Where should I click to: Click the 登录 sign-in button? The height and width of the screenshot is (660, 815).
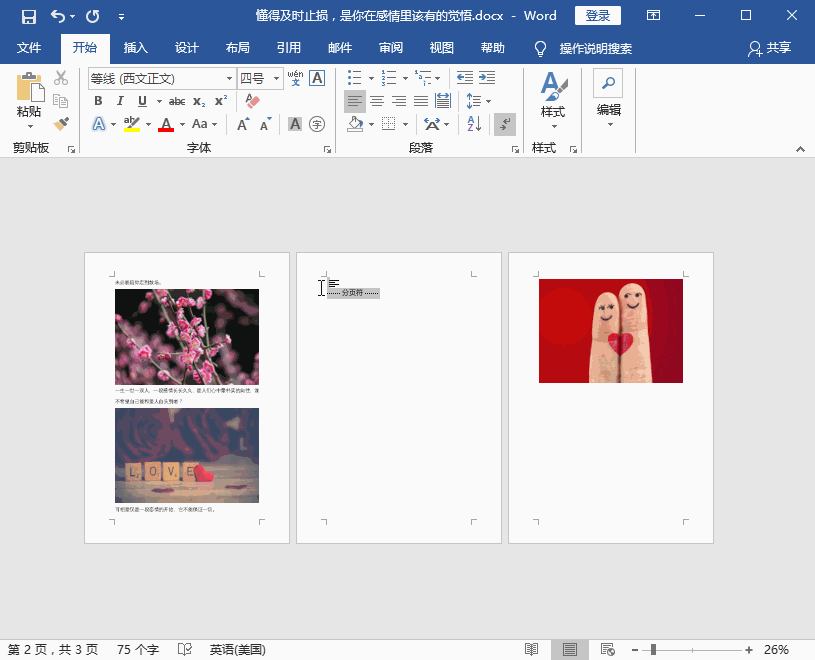[598, 16]
